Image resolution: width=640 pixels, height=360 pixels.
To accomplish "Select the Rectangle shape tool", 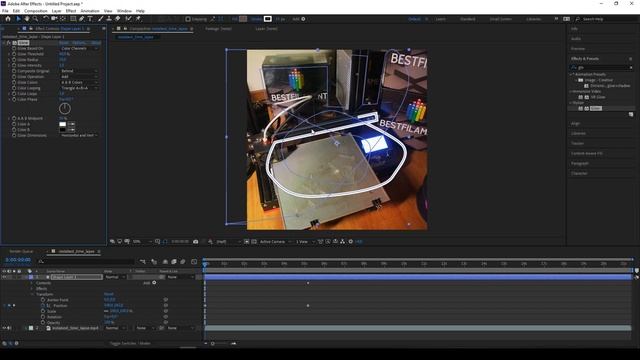I will [x=73, y=19].
